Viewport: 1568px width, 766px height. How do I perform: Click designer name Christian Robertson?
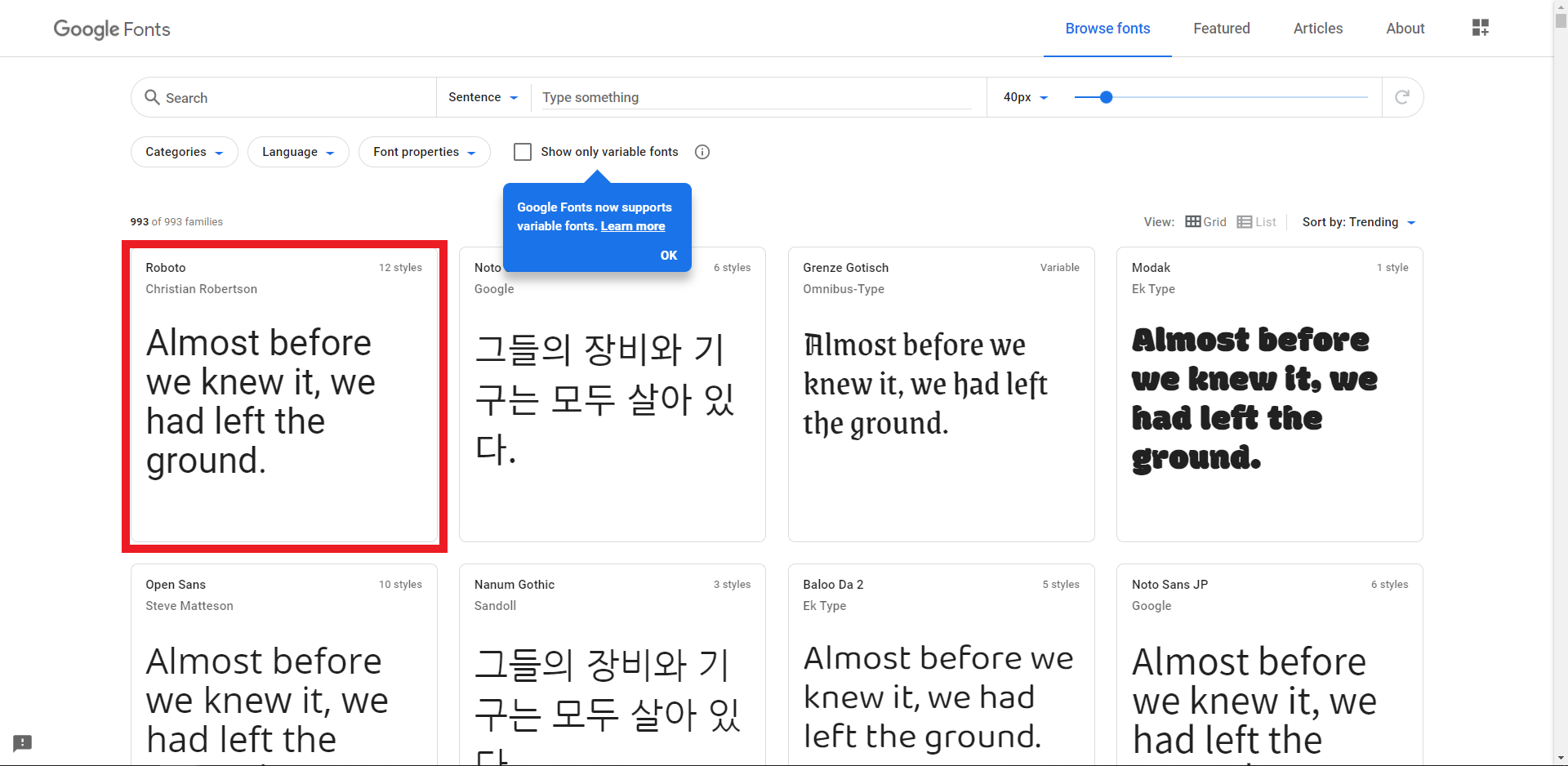point(202,289)
